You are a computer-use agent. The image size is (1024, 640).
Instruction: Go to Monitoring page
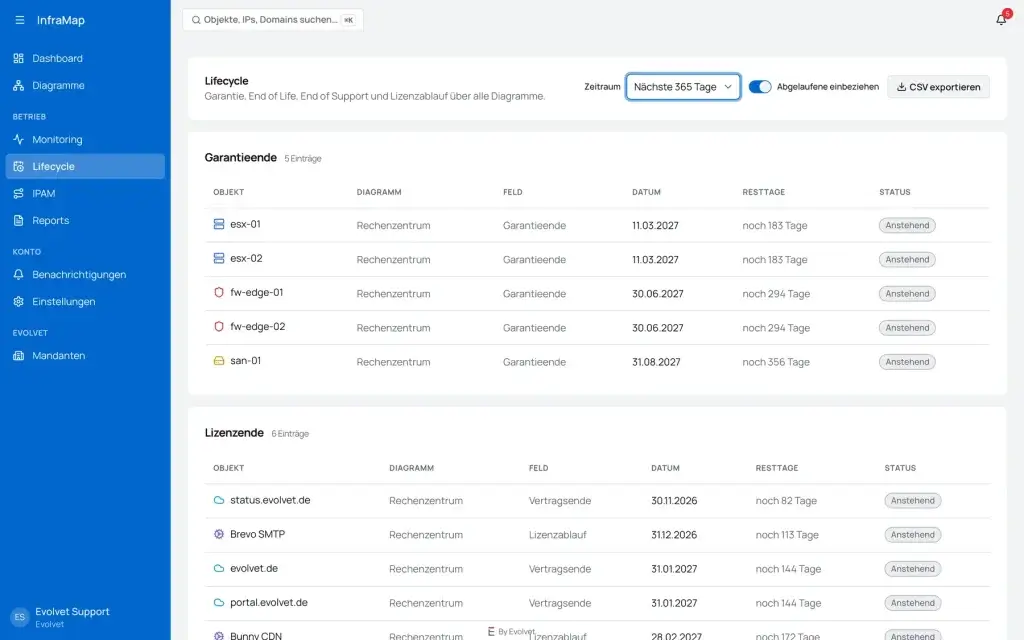85,139
